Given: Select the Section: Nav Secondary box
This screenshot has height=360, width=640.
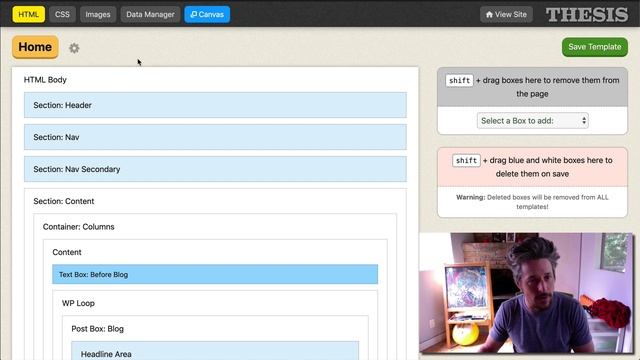Looking at the screenshot, I should pyautogui.click(x=215, y=169).
